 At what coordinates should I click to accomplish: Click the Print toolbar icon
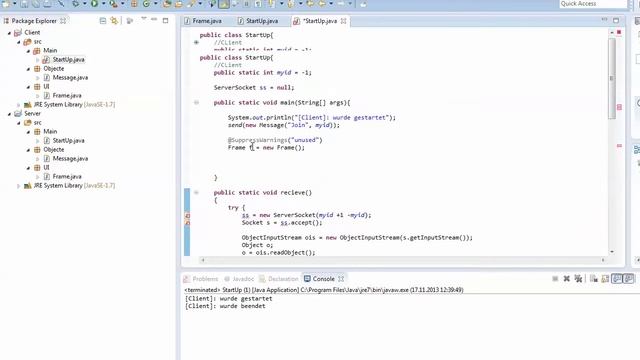pyautogui.click(x=47, y=4)
